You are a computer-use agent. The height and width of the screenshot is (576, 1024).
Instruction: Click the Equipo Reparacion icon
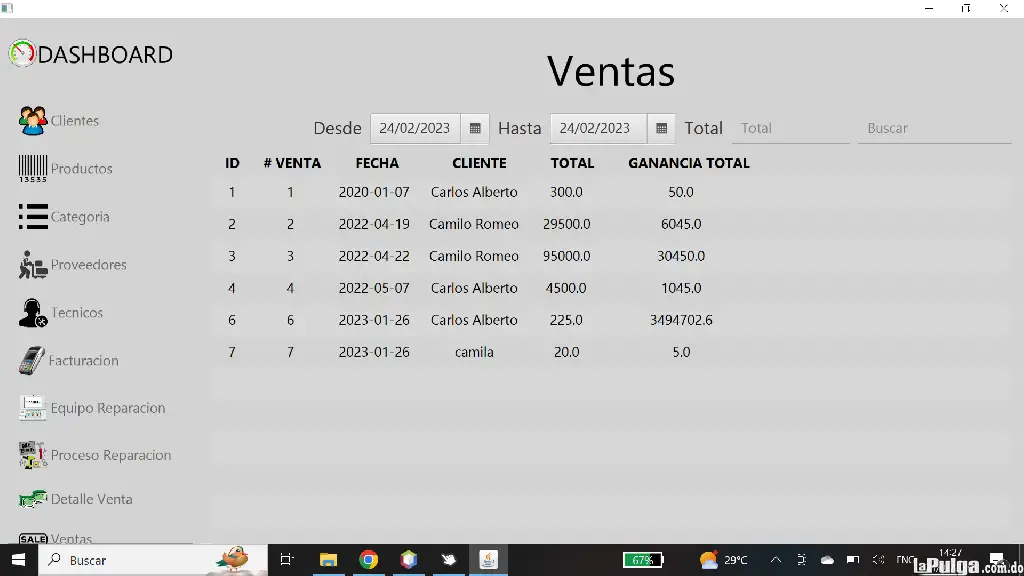pos(32,408)
